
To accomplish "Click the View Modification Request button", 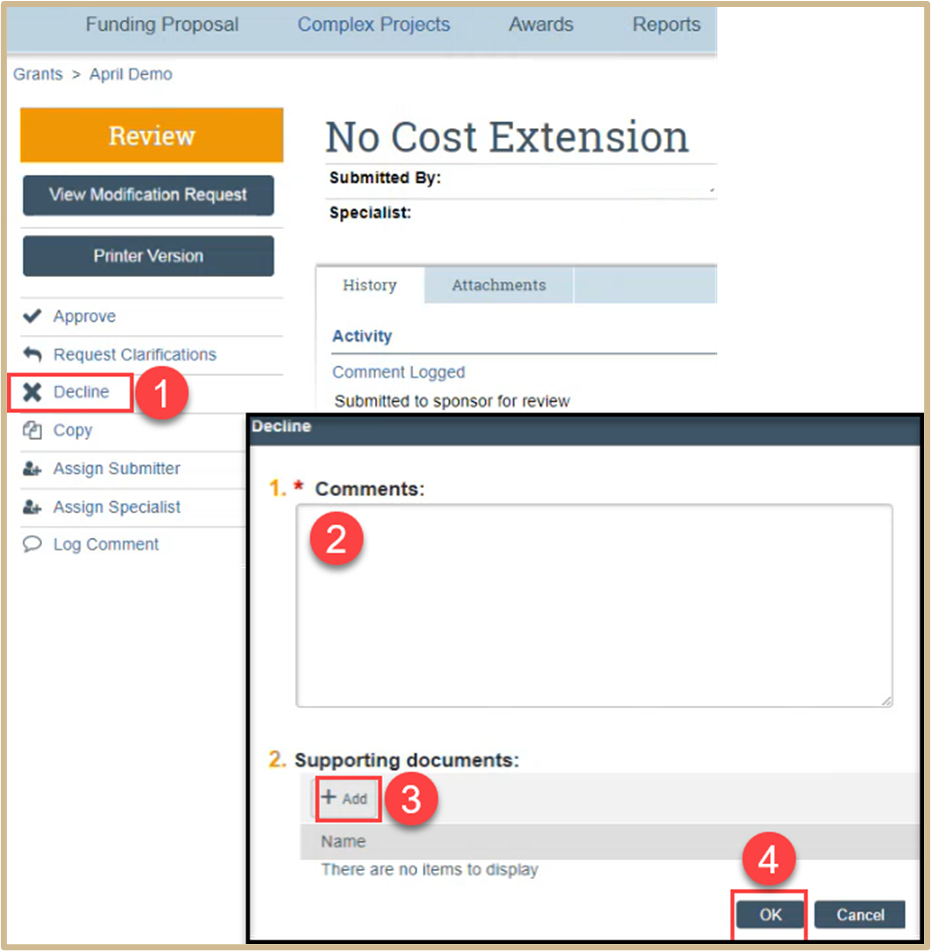I will click(149, 195).
